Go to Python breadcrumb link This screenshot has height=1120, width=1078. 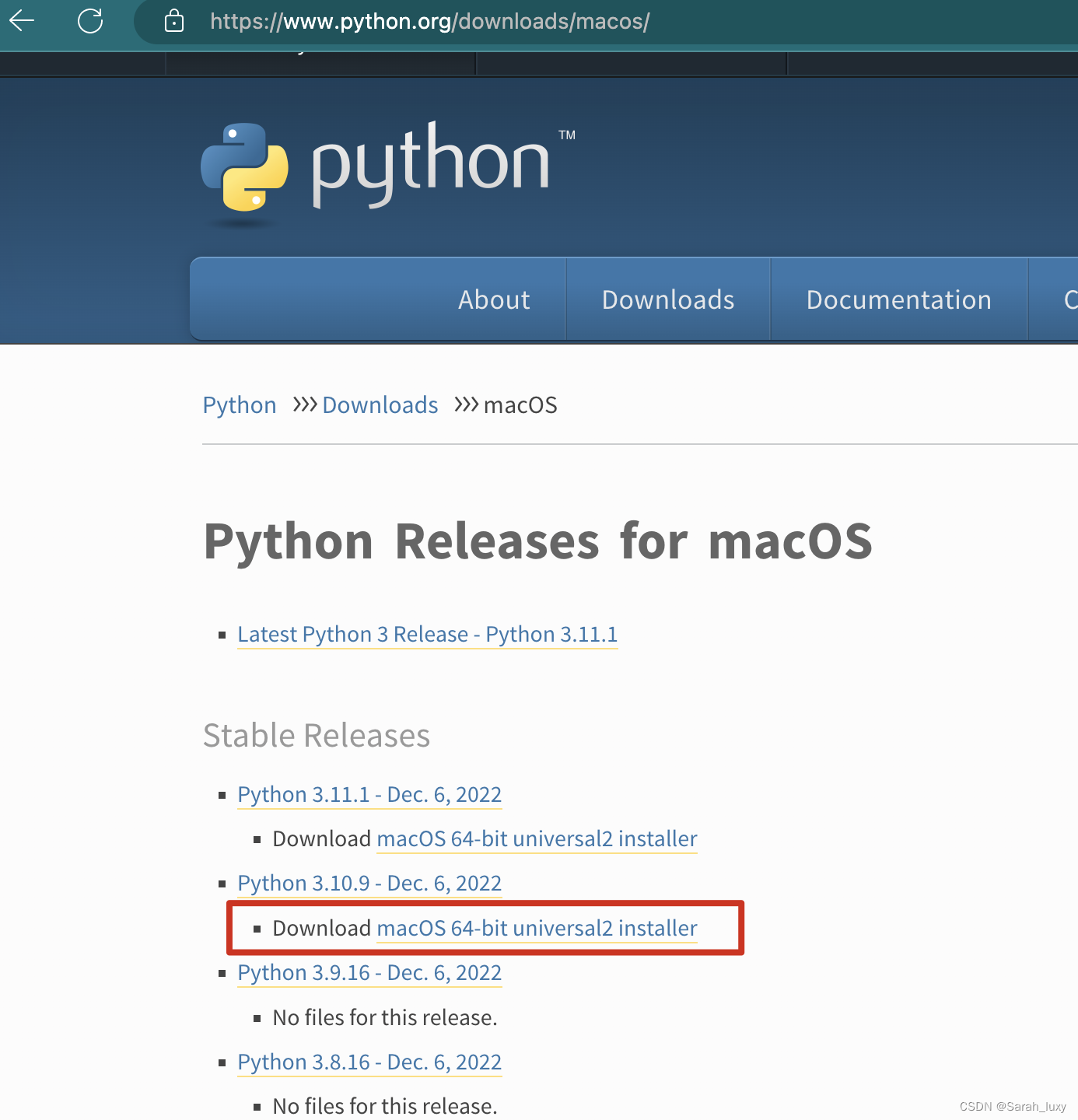coord(240,405)
